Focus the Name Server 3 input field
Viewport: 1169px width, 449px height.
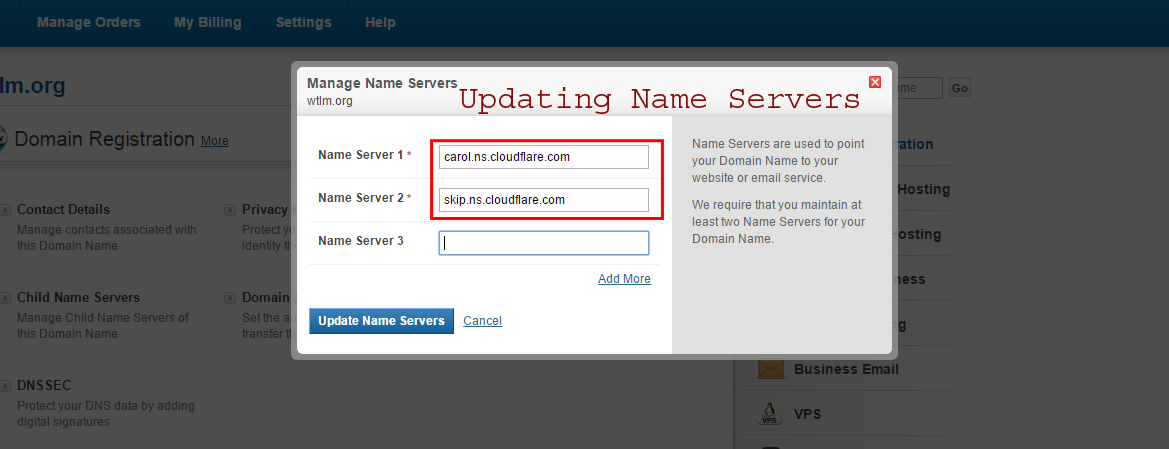pos(543,243)
